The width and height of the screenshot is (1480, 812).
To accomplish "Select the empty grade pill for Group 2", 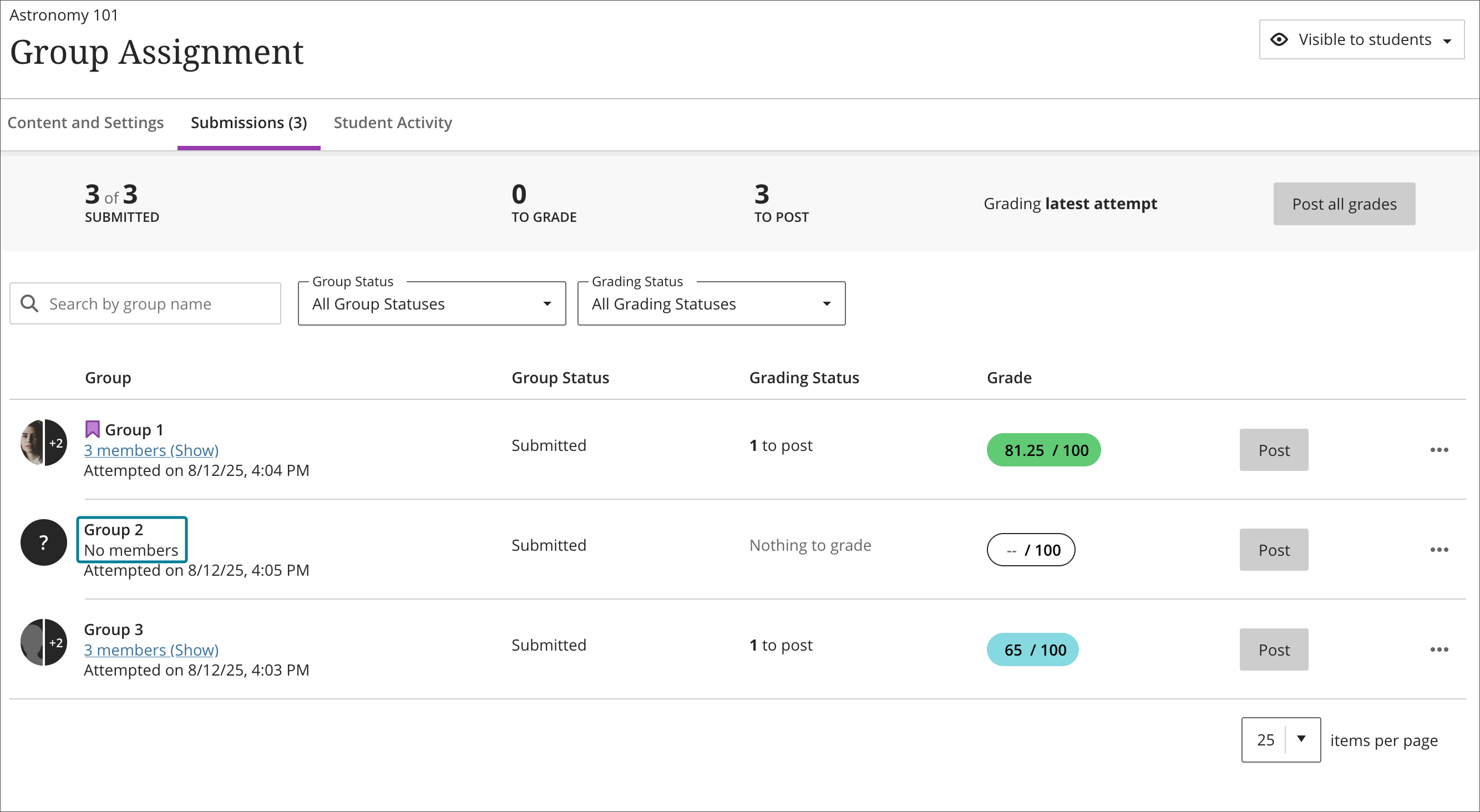I will click(1031, 550).
